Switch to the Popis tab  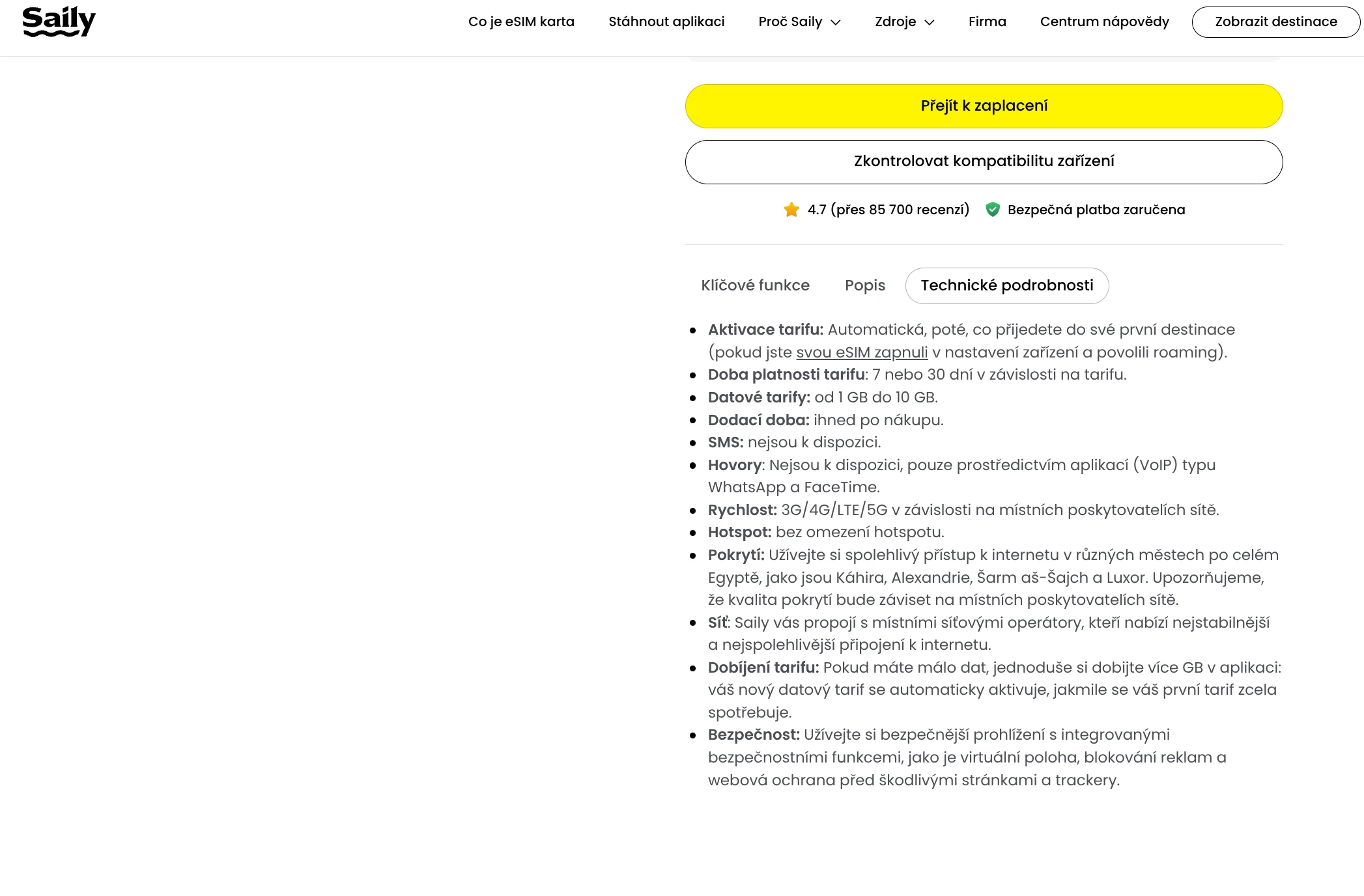coord(864,286)
